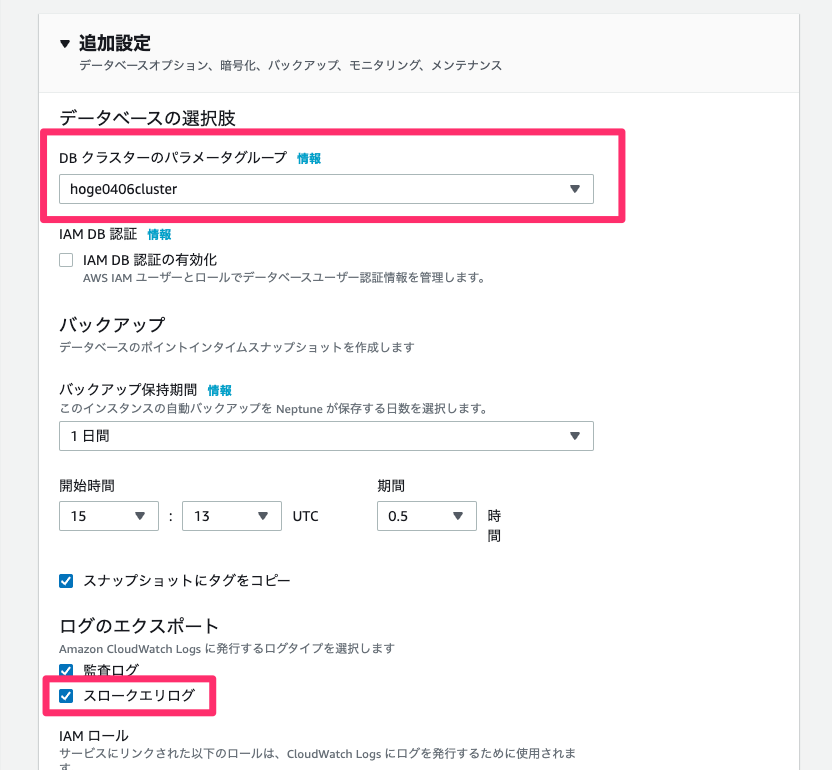The image size is (832, 770).
Task: Open DB cluster parameter group dropdown hoge0406cluster
Action: tap(326, 189)
